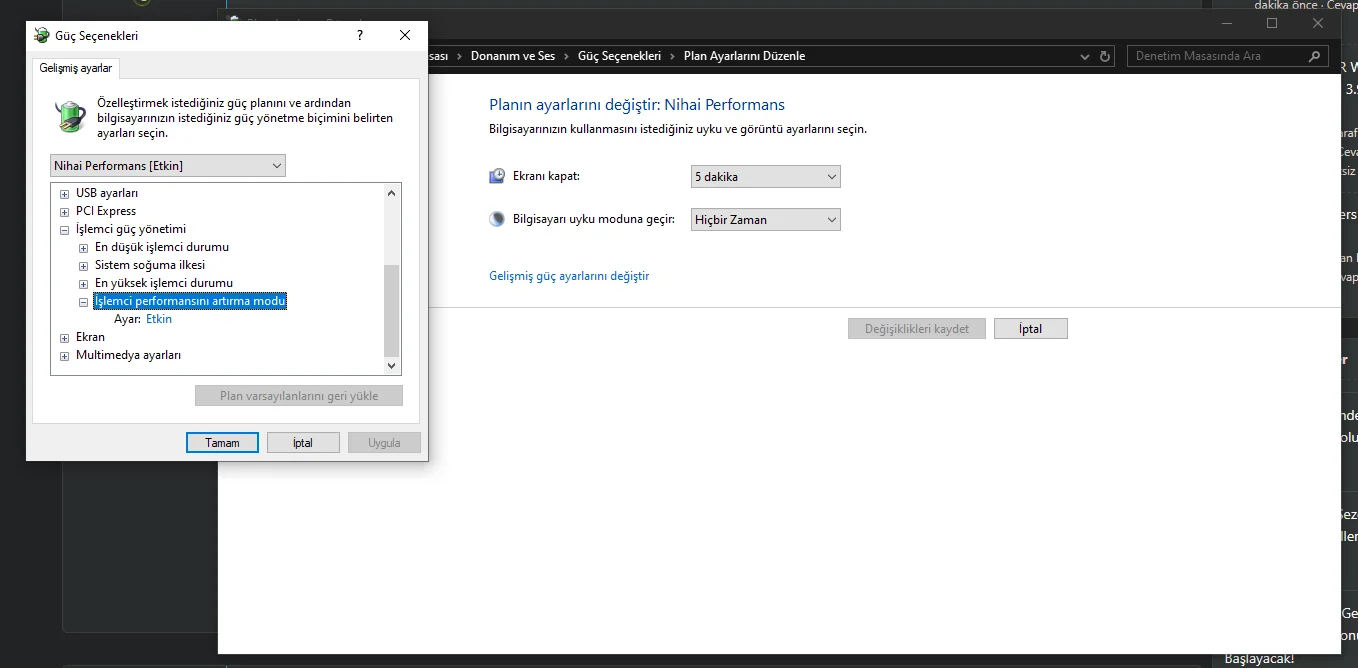Open the Nihai Performans [Etkin] plan dropdown
This screenshot has width=1358, height=668.
[x=168, y=165]
